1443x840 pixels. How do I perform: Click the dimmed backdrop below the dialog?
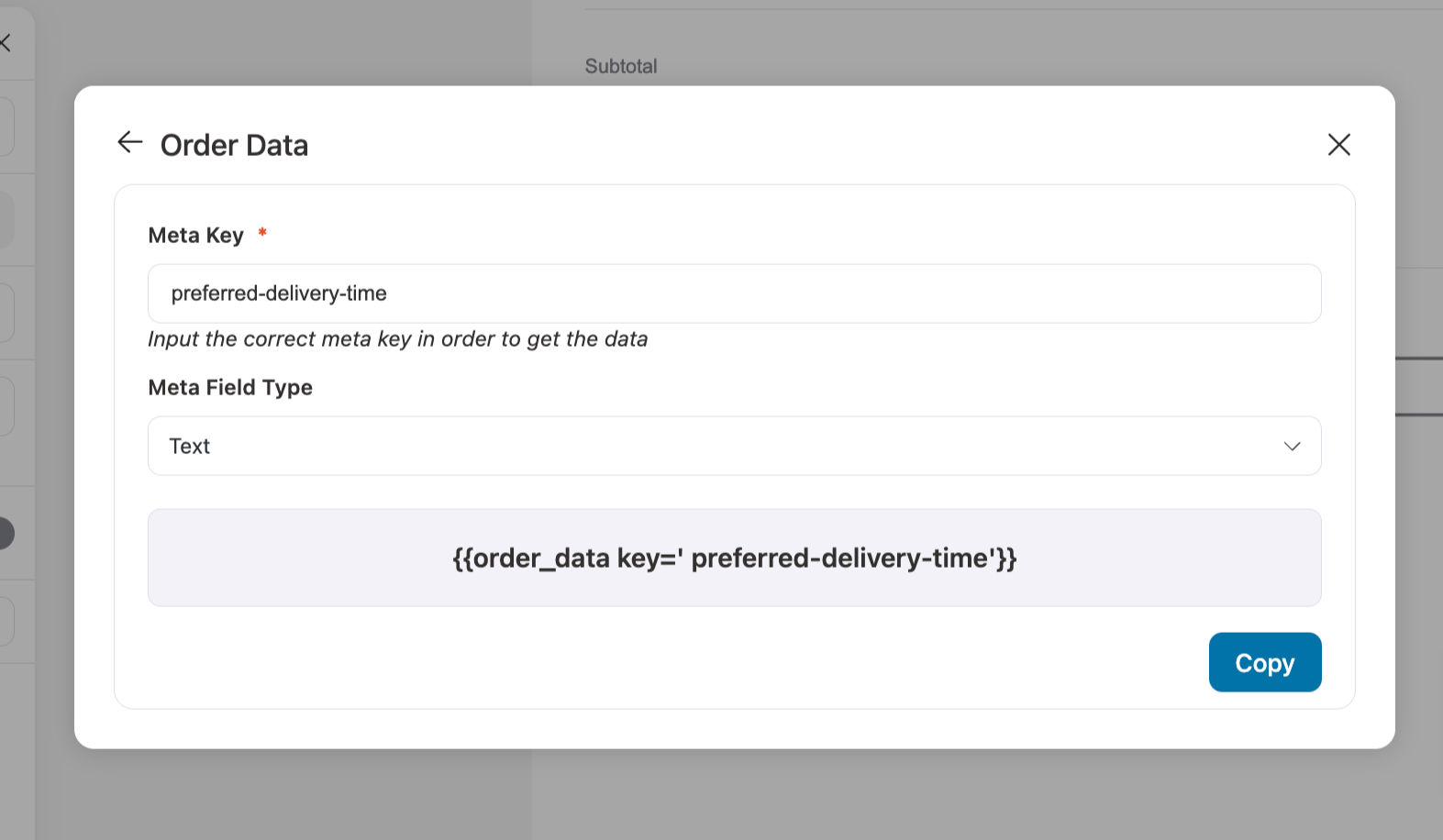[x=734, y=794]
